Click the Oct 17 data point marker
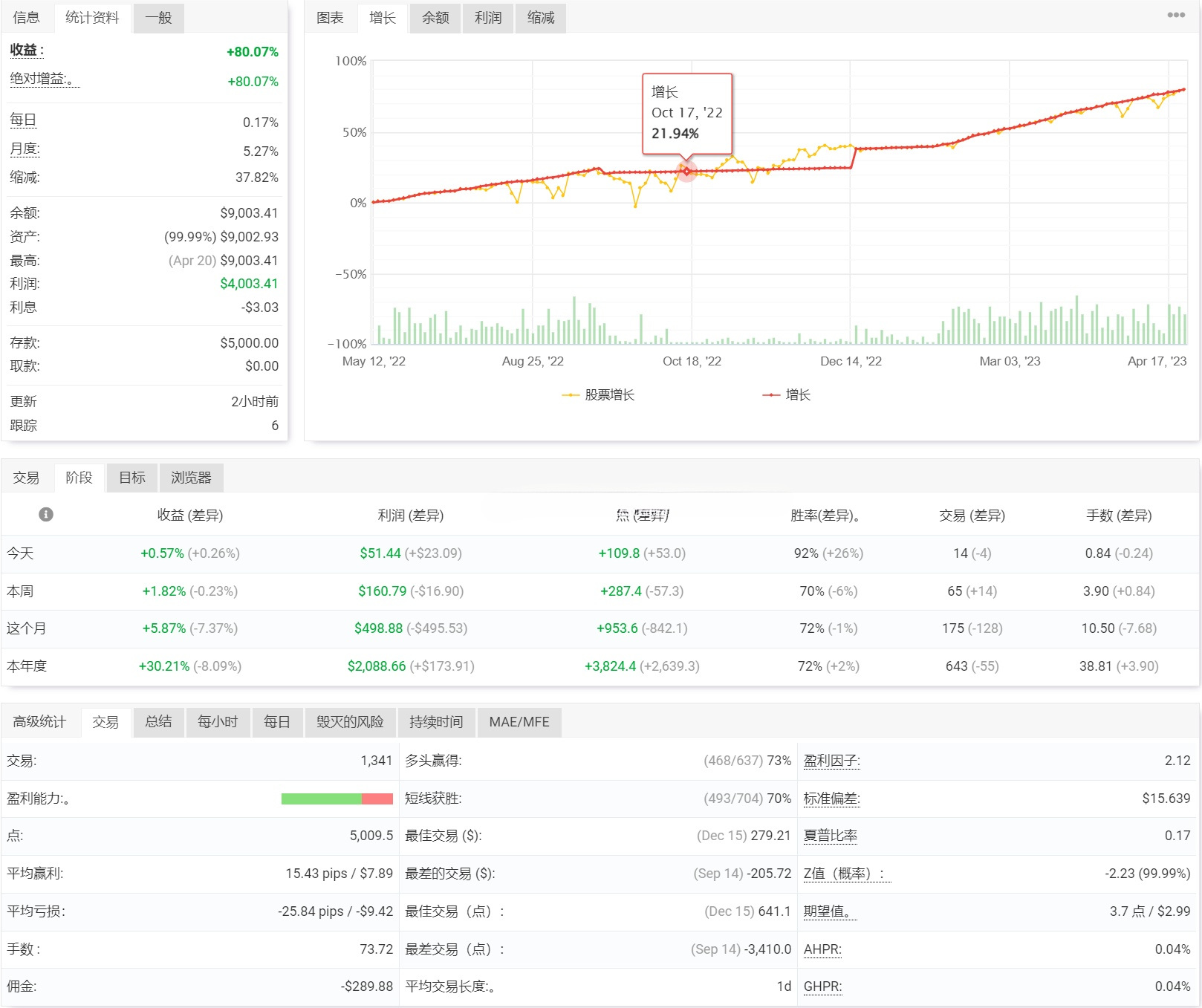The height and width of the screenshot is (1008, 1202). [686, 172]
